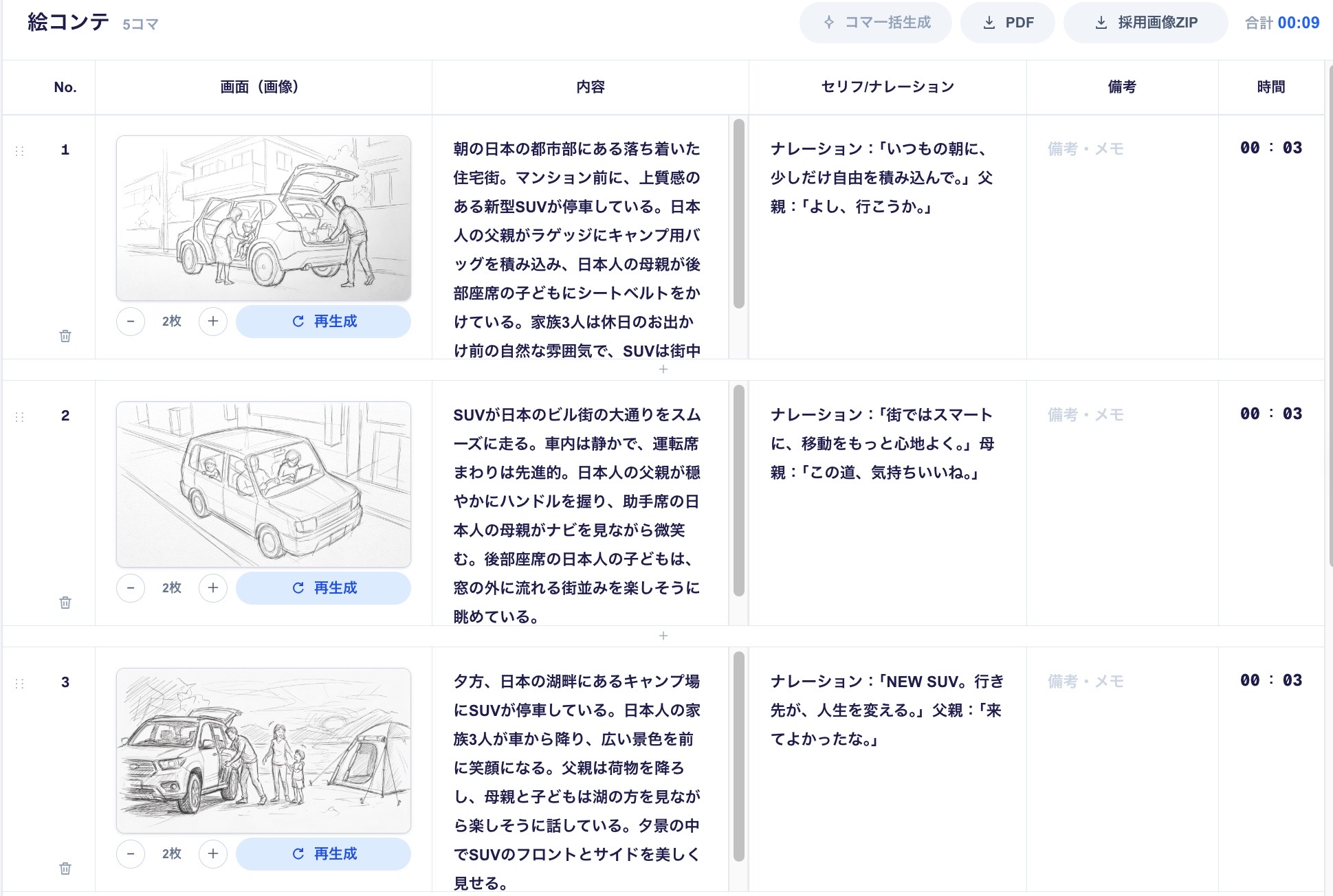
Task: Download the storyboard as PDF
Action: (x=1007, y=23)
